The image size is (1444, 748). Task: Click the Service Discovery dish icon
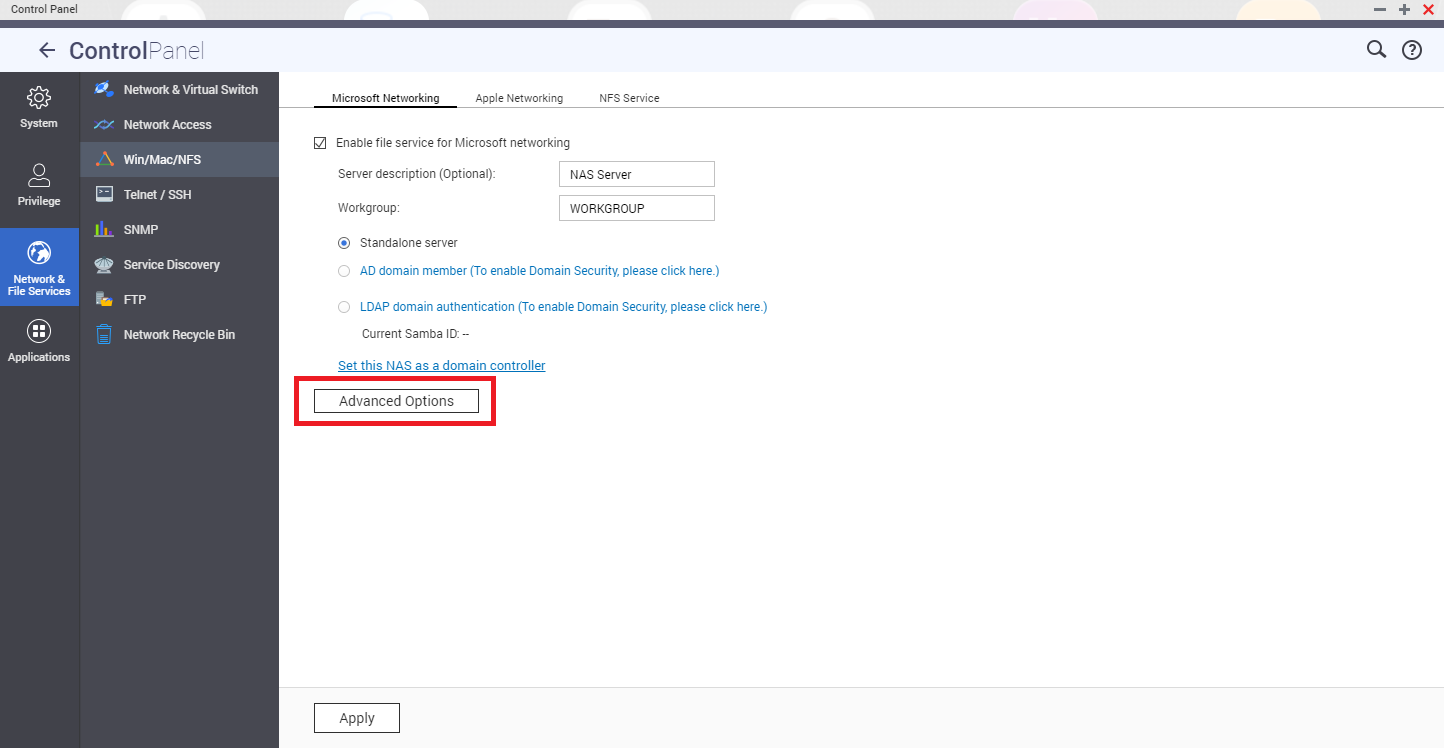tap(103, 265)
